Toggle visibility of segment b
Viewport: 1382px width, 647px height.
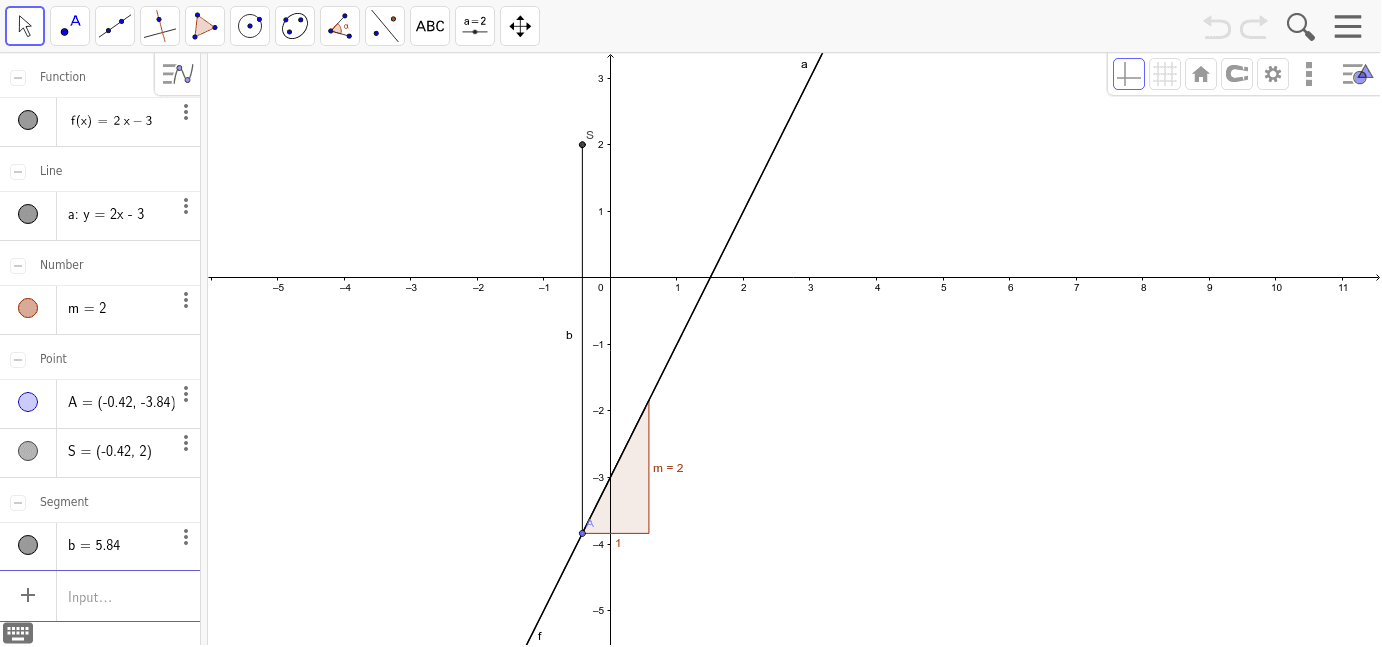pyautogui.click(x=28, y=545)
